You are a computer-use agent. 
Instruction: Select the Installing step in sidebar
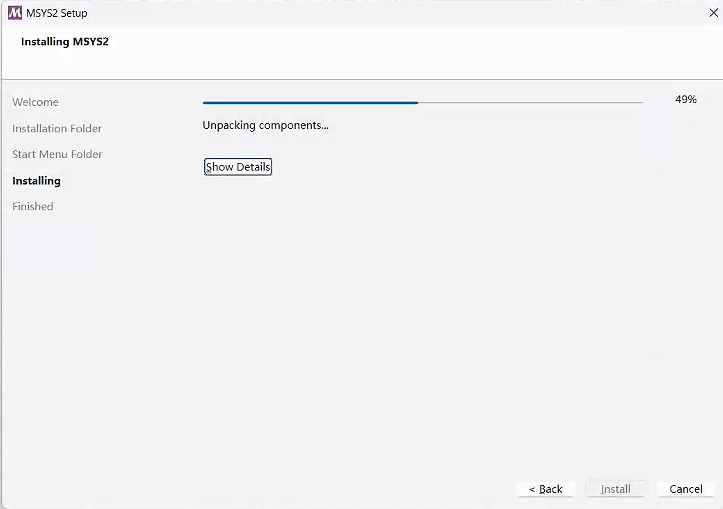pyautogui.click(x=36, y=181)
